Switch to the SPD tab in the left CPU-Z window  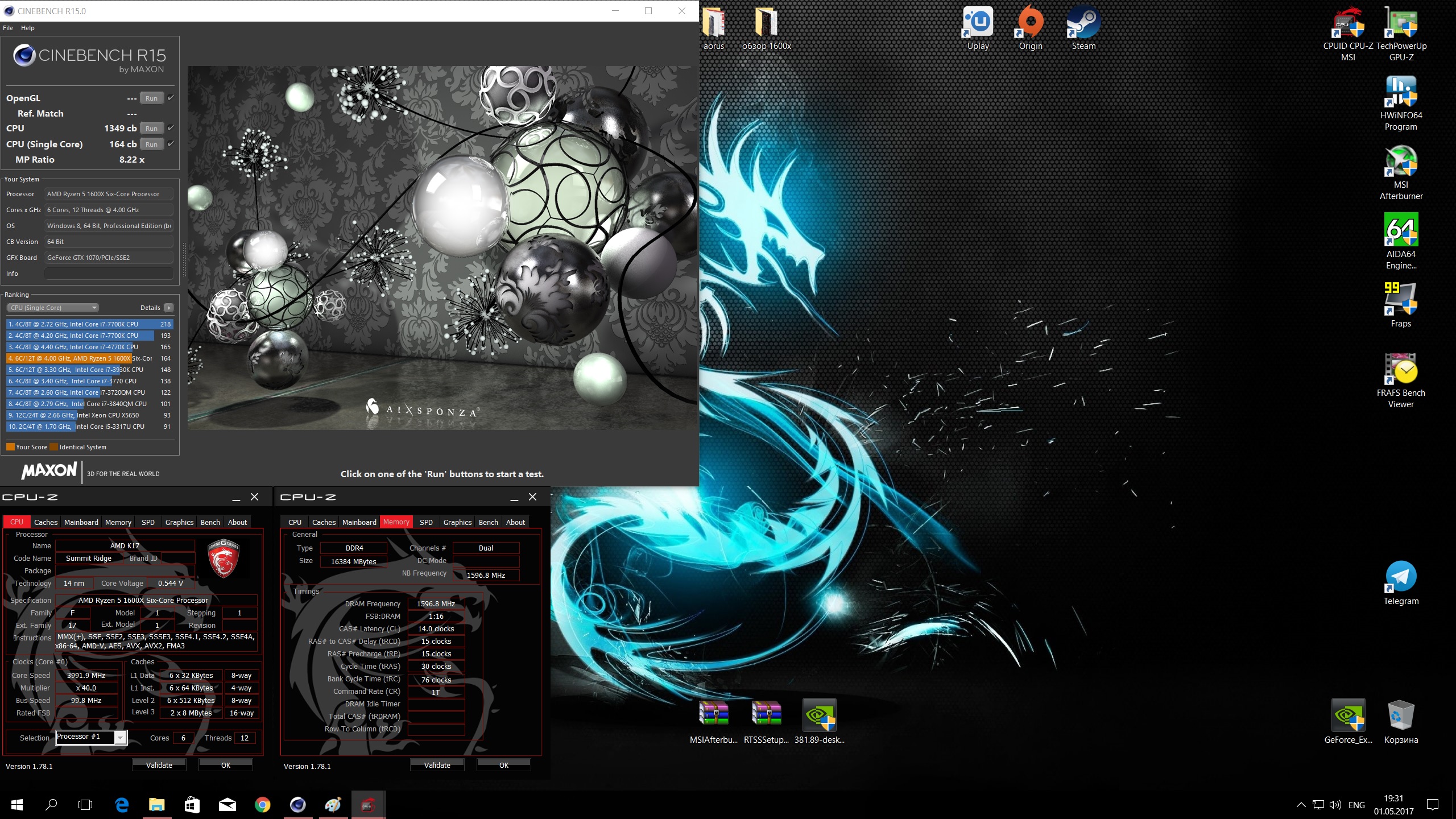click(148, 522)
